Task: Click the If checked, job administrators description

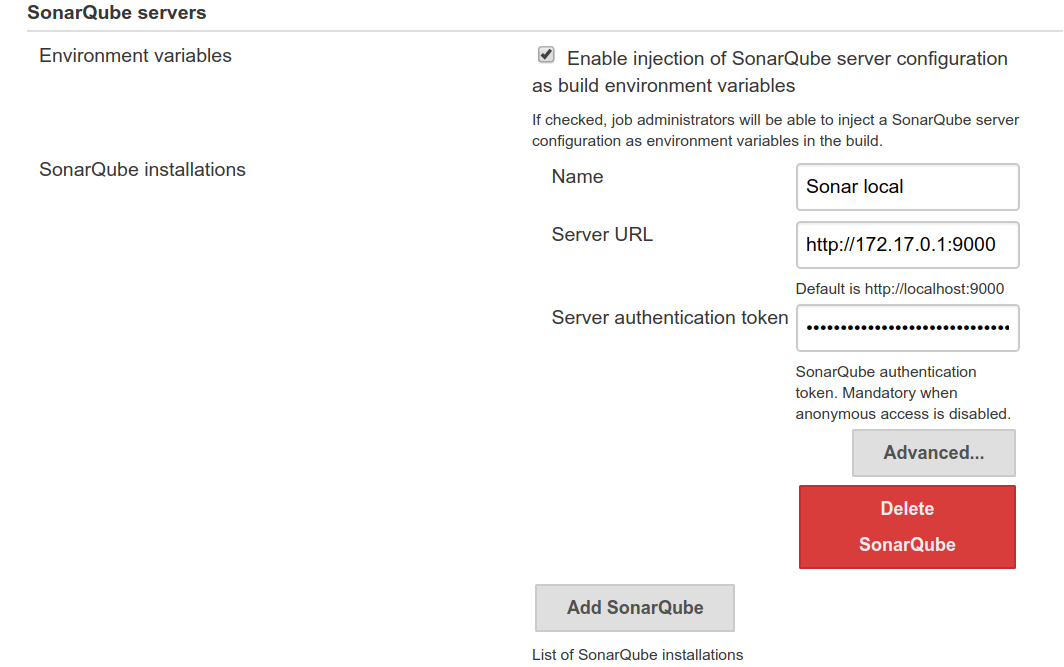Action: pyautogui.click(x=775, y=130)
